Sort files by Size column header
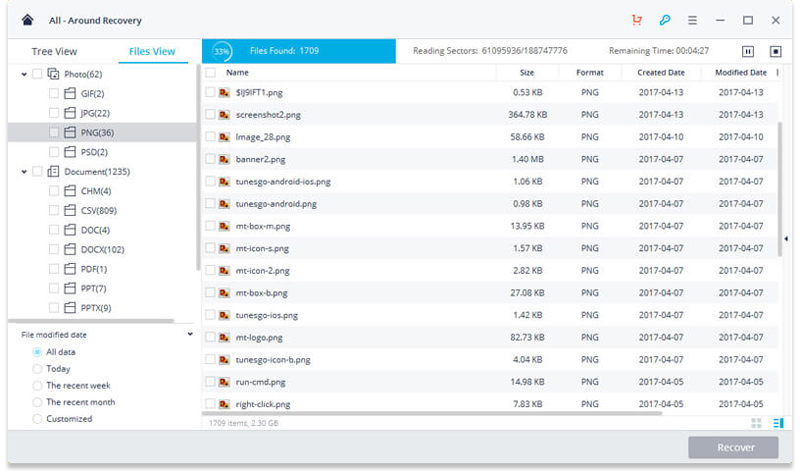The image size is (800, 471). pos(527,73)
